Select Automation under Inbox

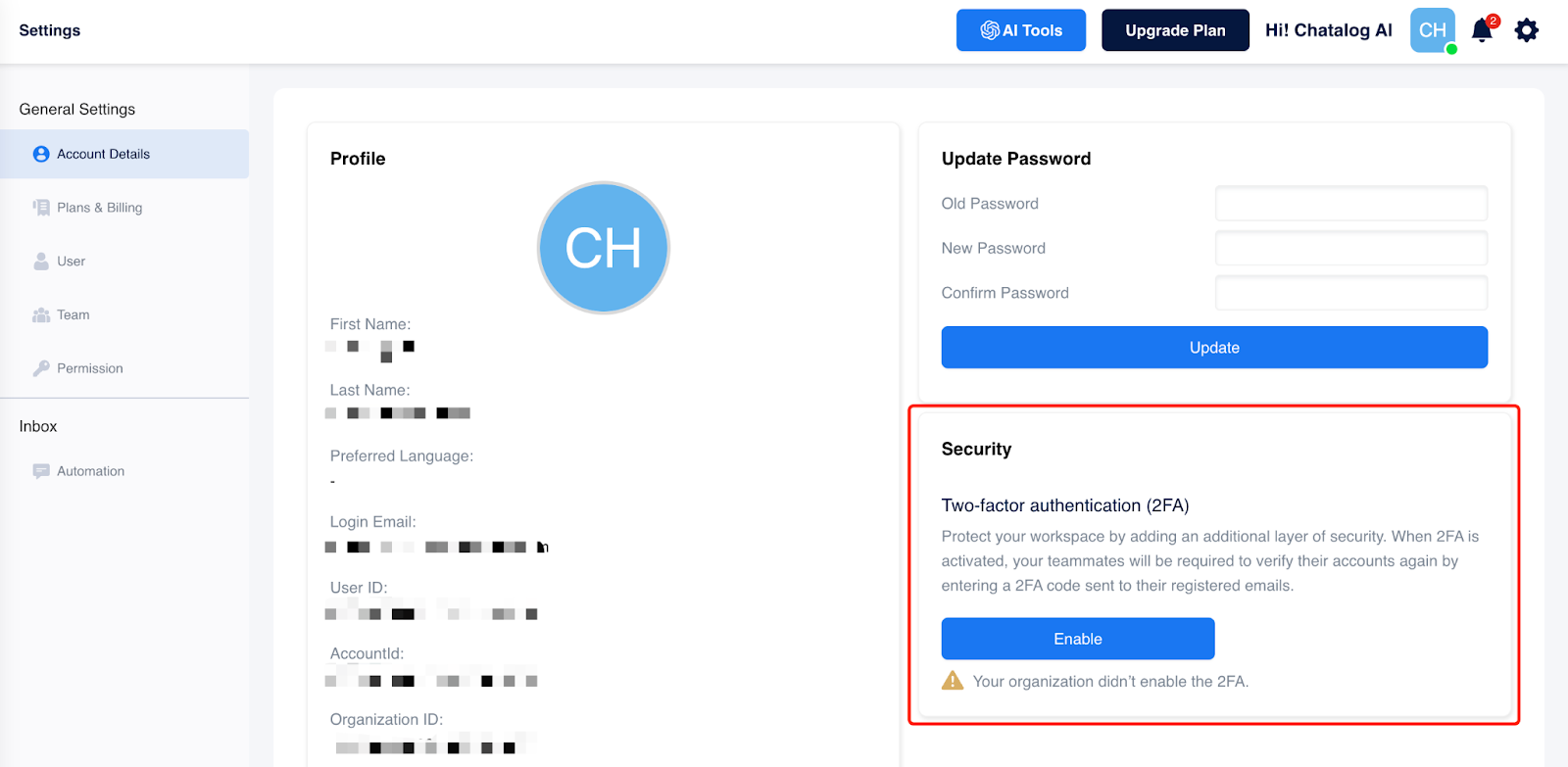[x=90, y=471]
